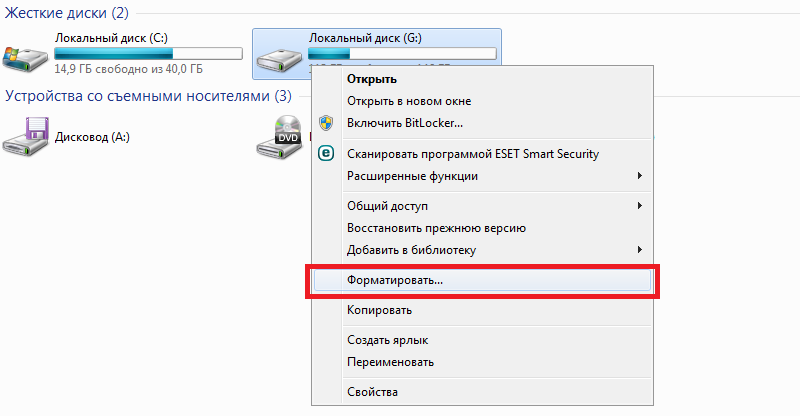Select Открыть в новом окне
Screen dimensions: 800x416
tap(409, 101)
